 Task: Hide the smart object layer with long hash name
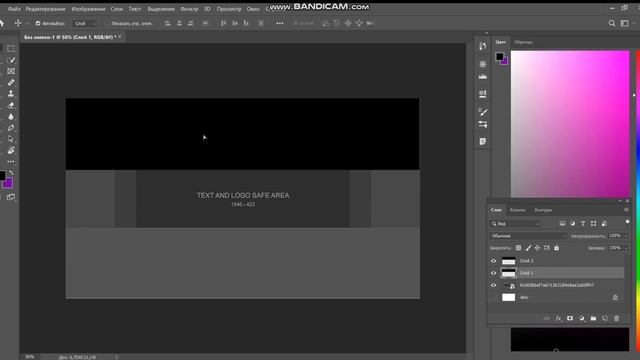493,285
